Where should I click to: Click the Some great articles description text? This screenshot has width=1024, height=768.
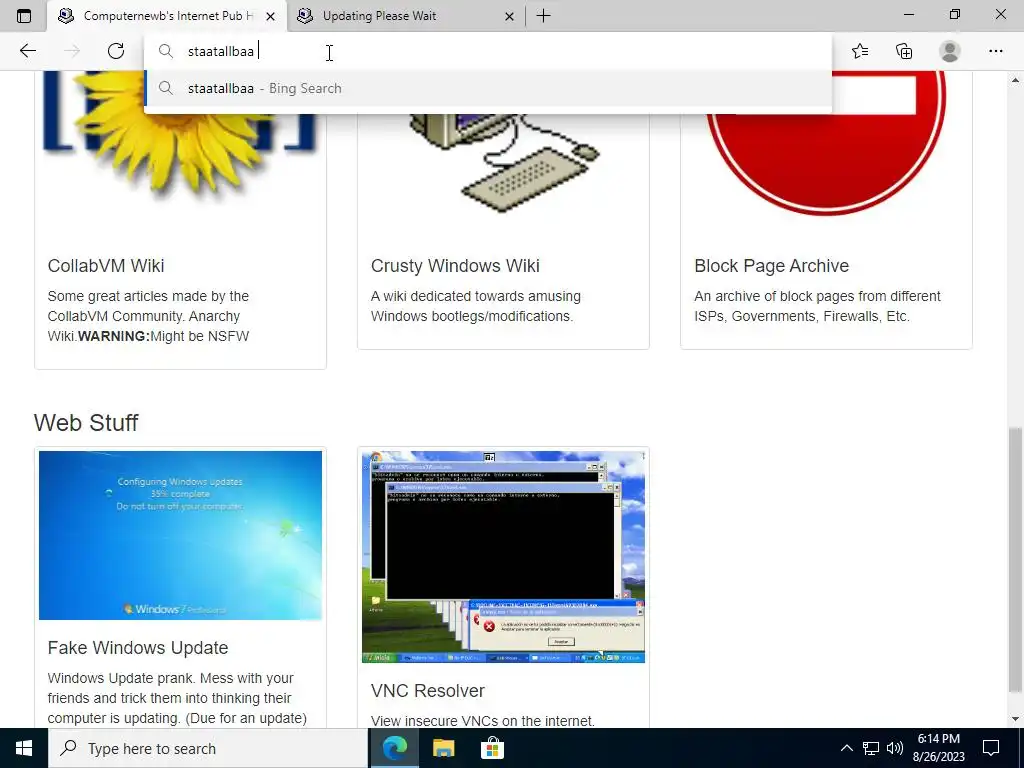click(x=148, y=316)
